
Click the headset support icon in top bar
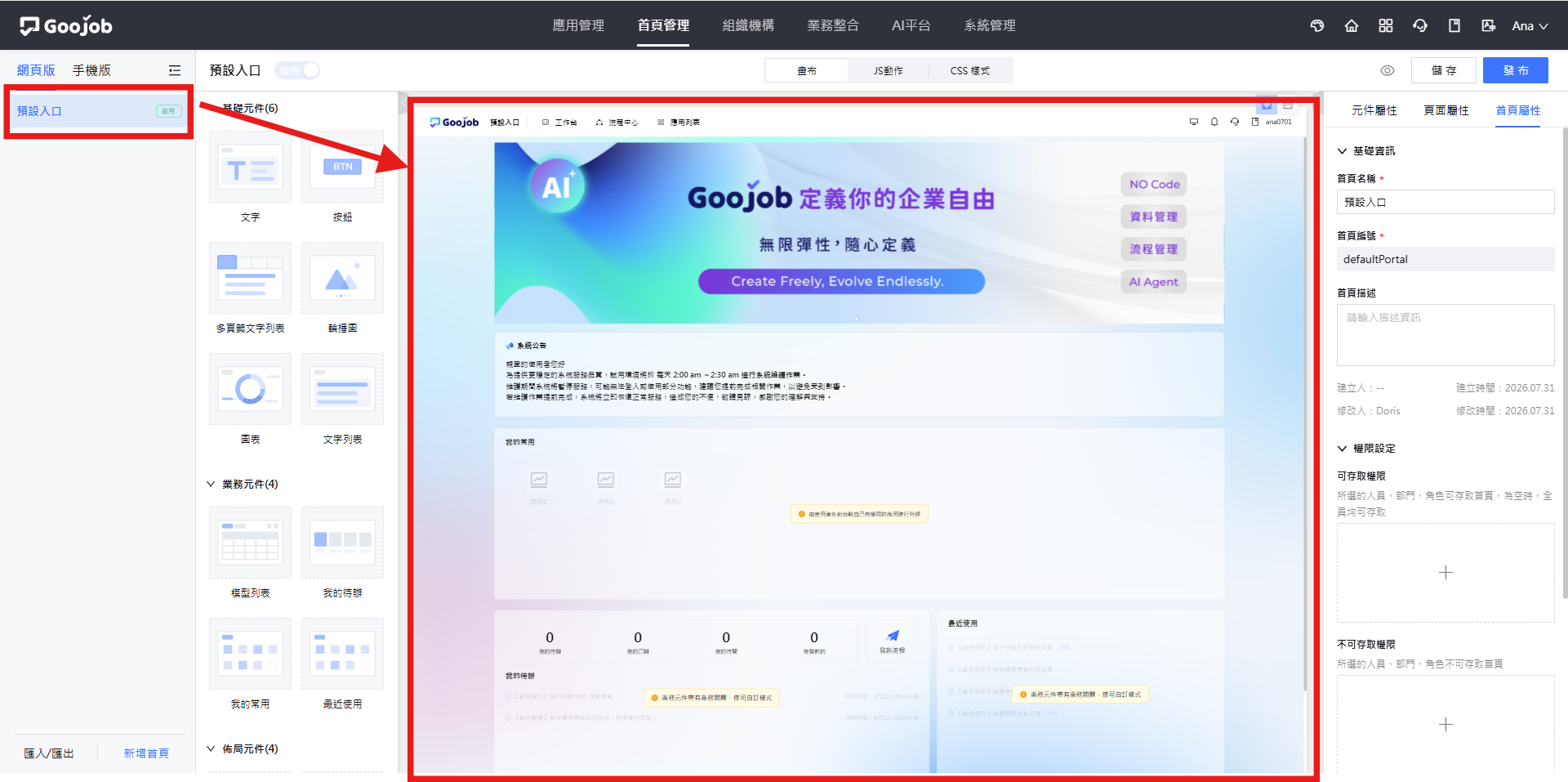click(x=1420, y=25)
